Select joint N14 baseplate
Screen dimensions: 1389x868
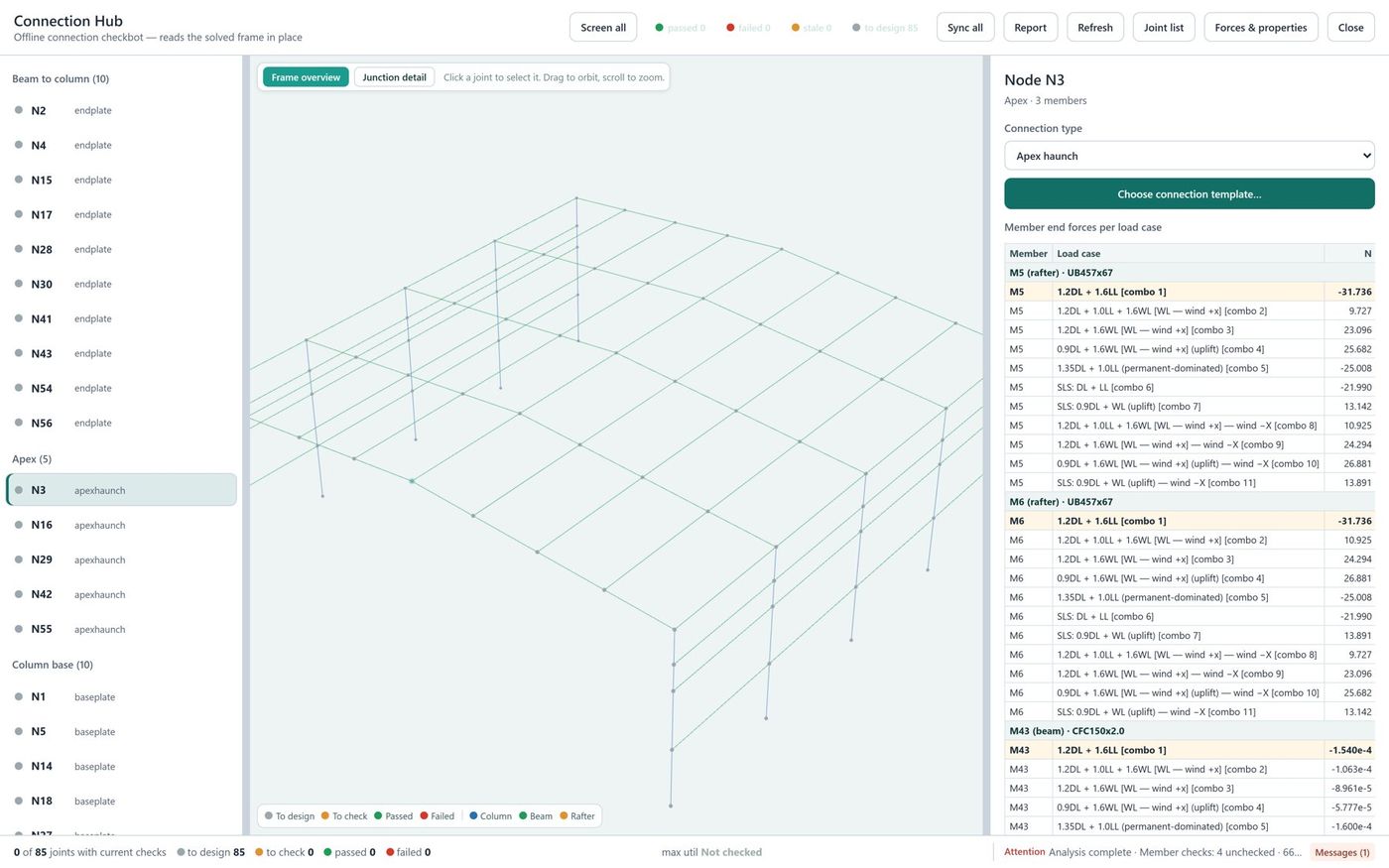pyautogui.click(x=121, y=766)
